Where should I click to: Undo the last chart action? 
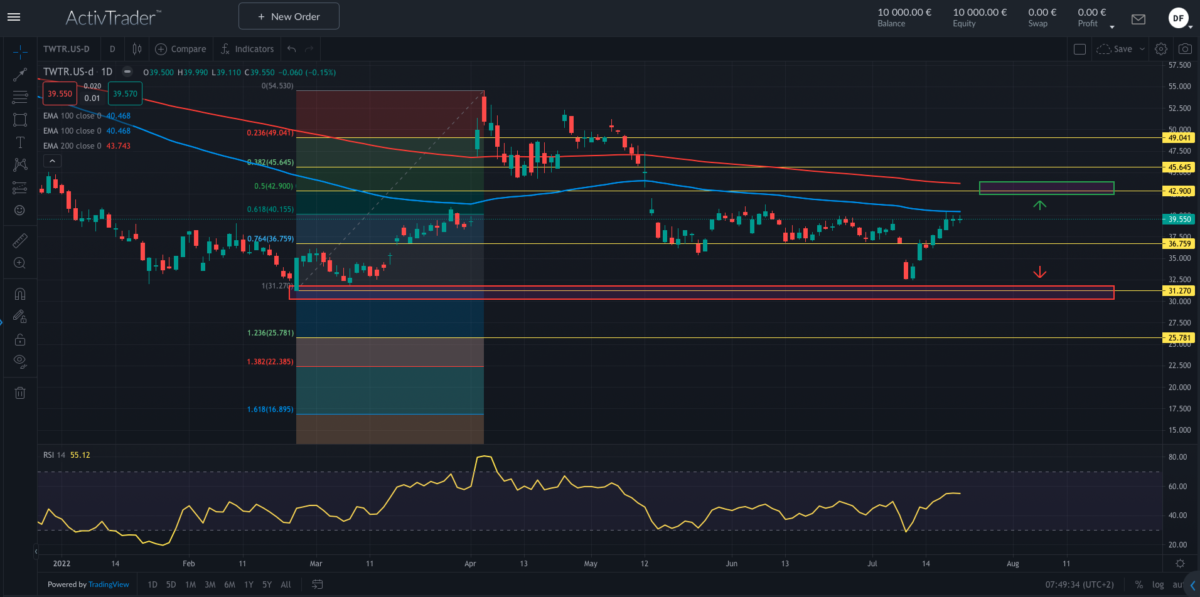(291, 48)
